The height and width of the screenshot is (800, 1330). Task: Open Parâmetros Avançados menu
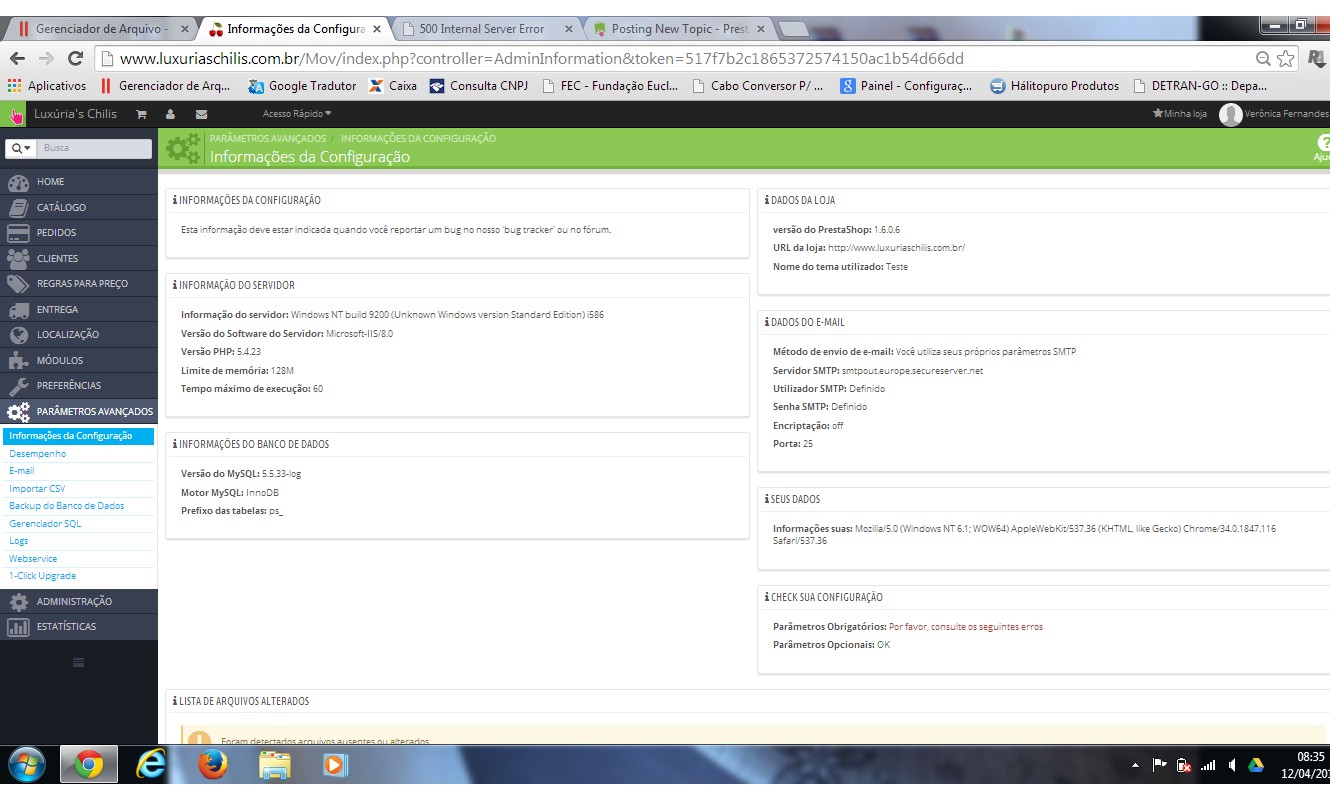(79, 411)
